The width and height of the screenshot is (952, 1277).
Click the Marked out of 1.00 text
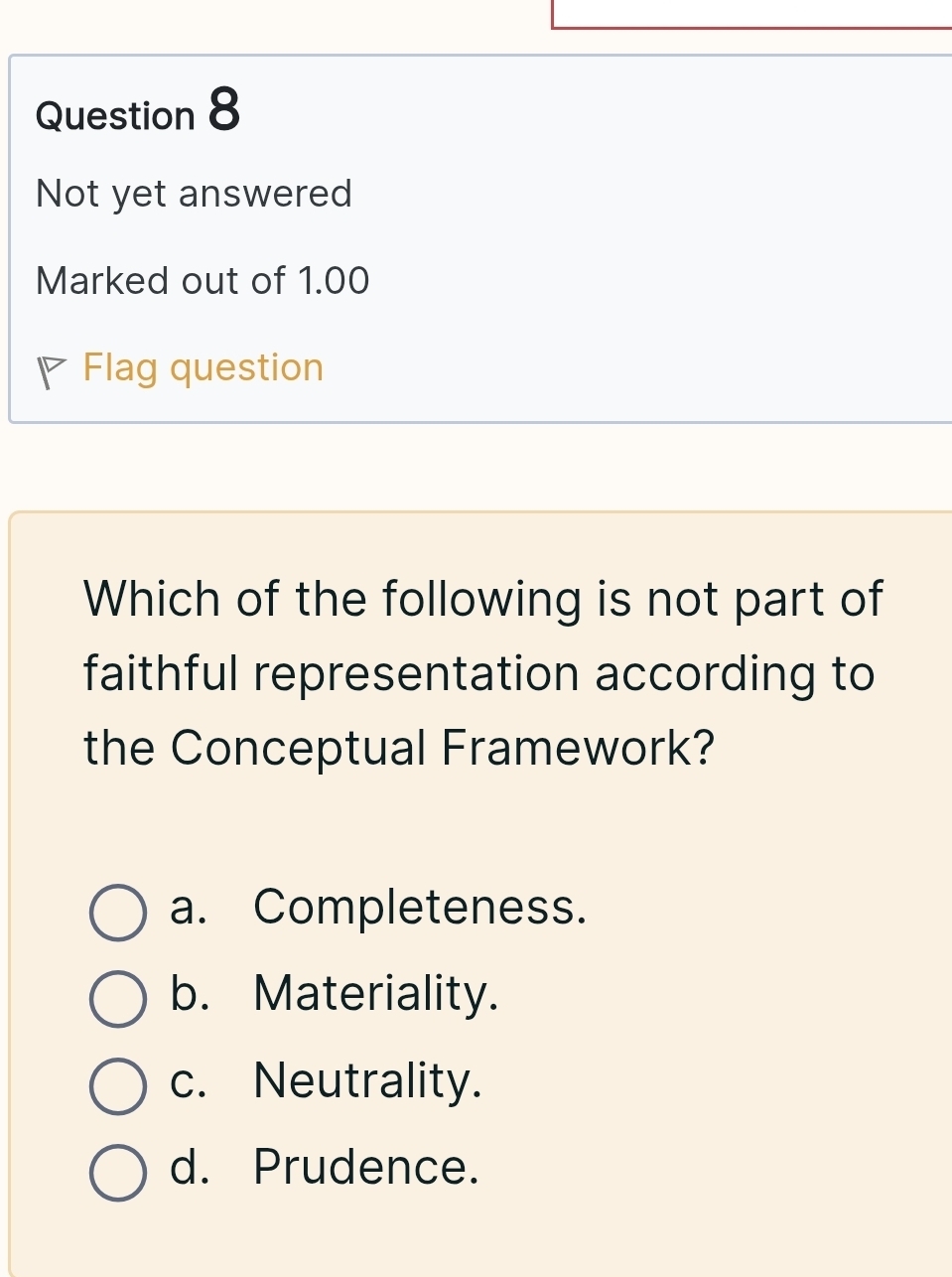tap(203, 281)
